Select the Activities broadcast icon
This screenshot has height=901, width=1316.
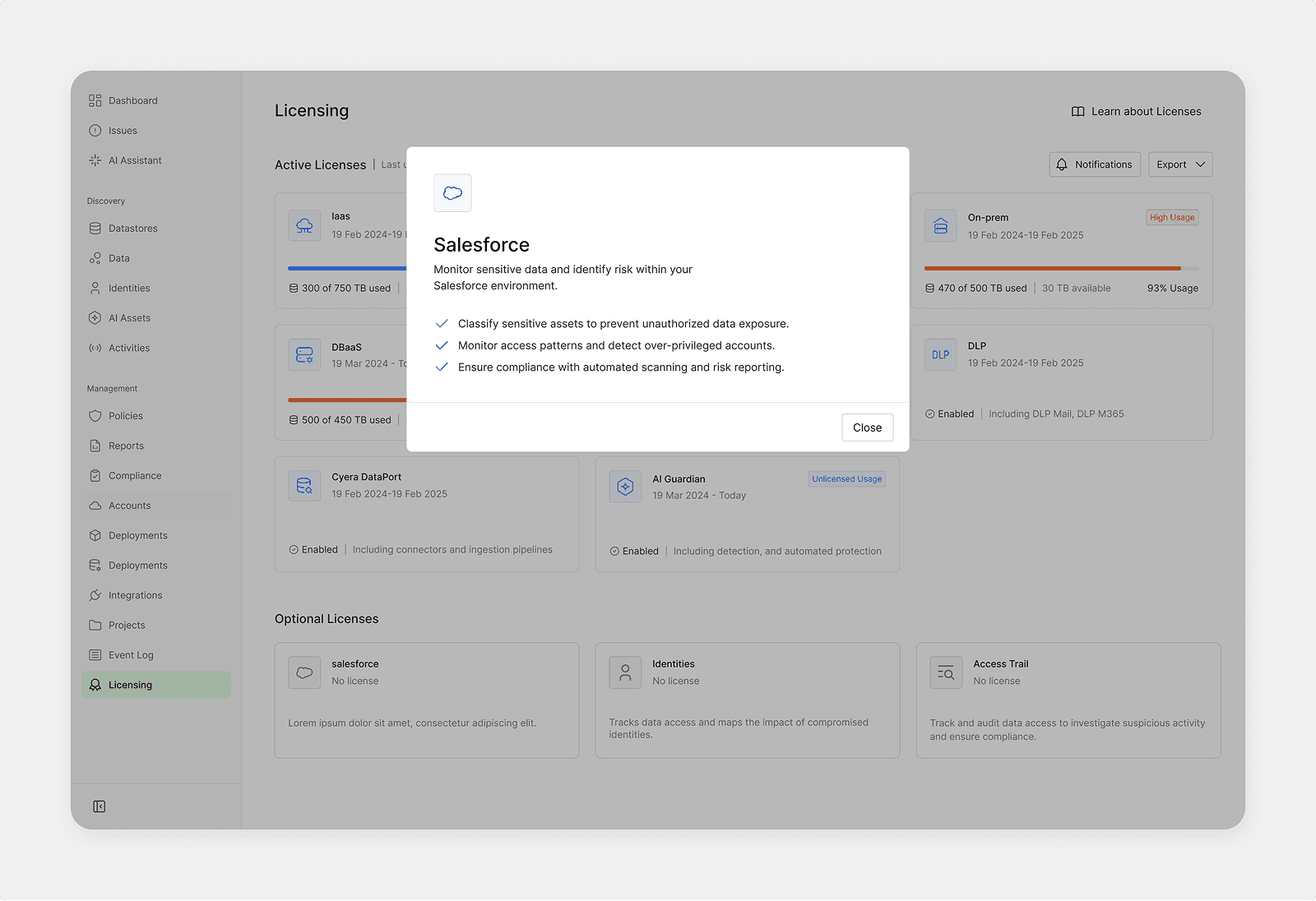pyautogui.click(x=95, y=348)
